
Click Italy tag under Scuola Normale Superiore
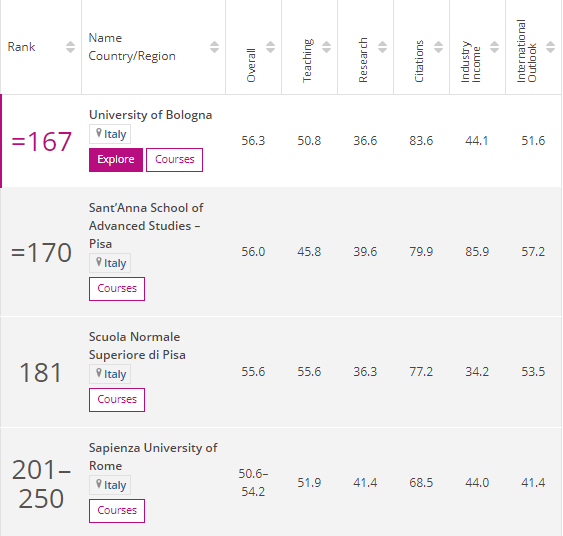click(110, 374)
